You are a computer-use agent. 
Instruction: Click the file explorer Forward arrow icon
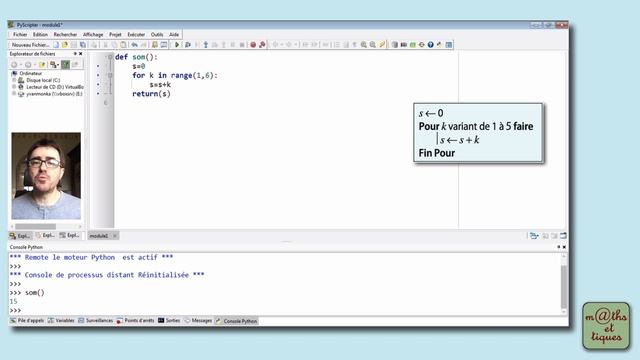pos(28,64)
